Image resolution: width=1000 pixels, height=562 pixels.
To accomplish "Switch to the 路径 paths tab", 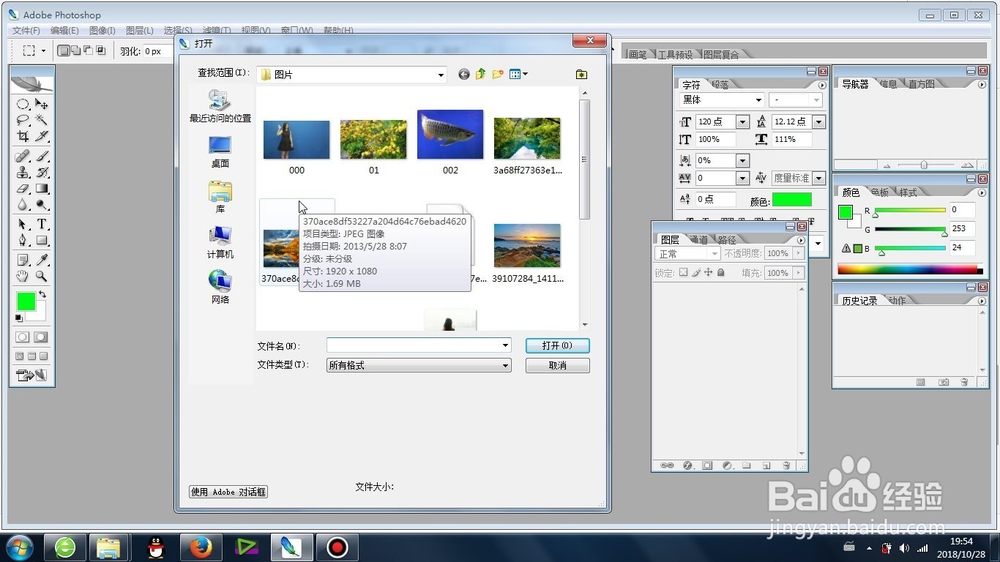I will pos(727,240).
